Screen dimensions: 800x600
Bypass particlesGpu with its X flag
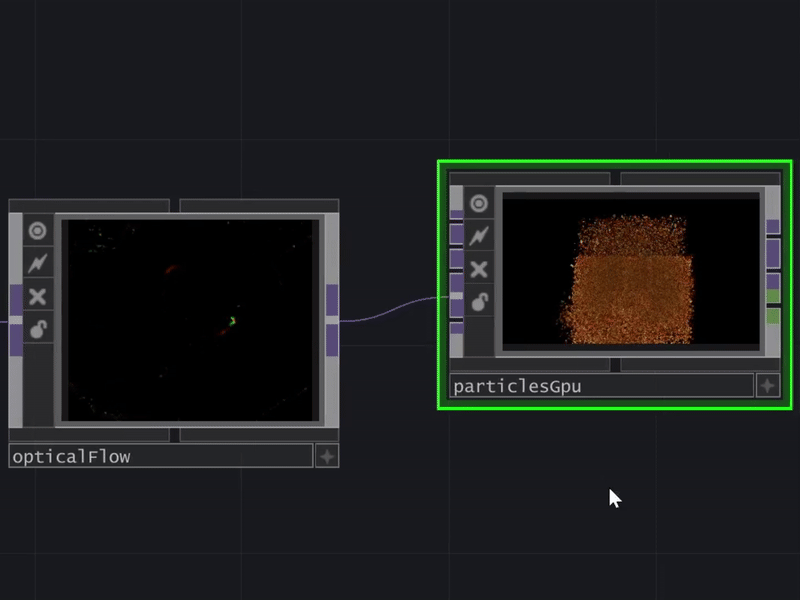pyautogui.click(x=479, y=269)
